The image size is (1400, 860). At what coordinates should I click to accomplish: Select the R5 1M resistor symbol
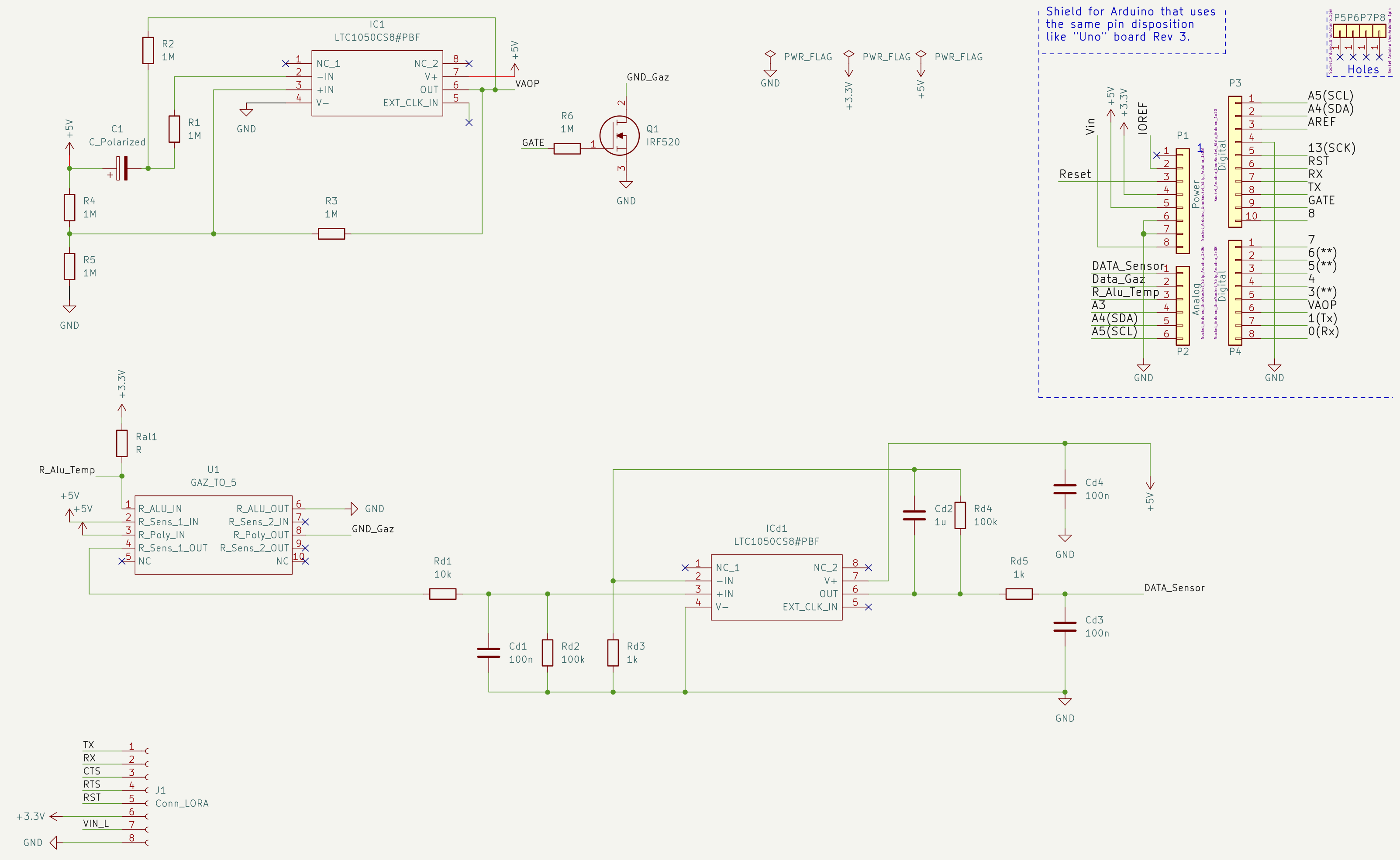click(69, 266)
